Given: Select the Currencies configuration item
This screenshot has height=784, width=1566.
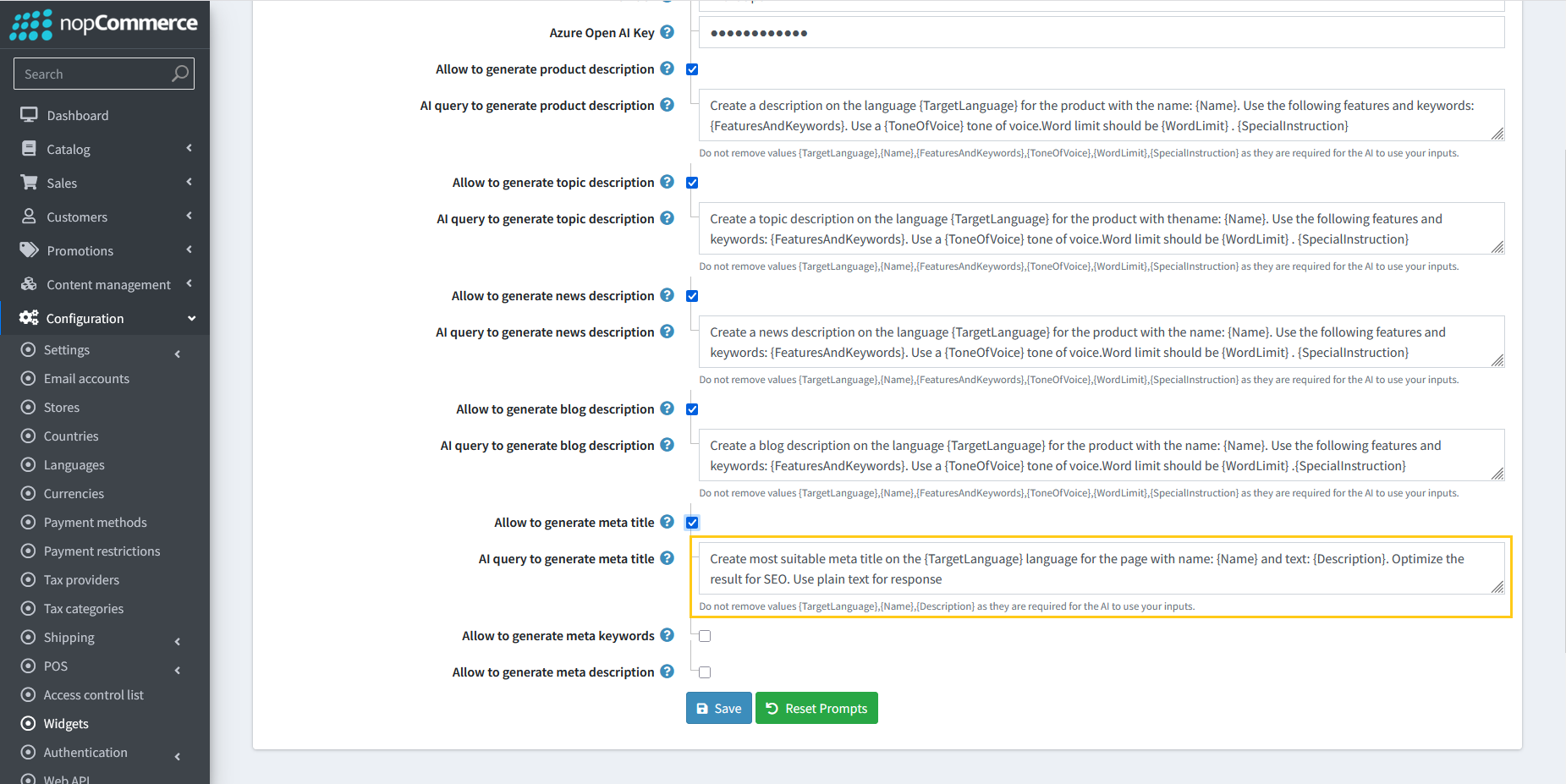Looking at the screenshot, I should pyautogui.click(x=74, y=493).
